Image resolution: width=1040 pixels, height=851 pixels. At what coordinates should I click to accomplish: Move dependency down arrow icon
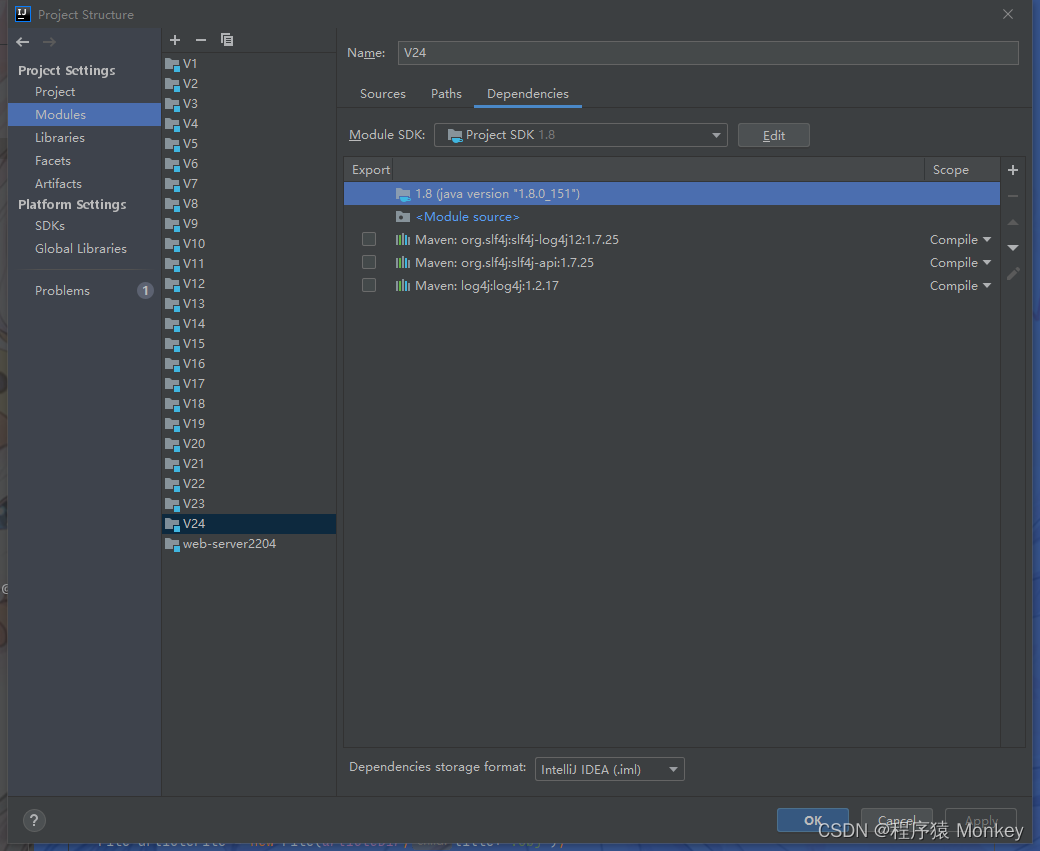[1013, 247]
